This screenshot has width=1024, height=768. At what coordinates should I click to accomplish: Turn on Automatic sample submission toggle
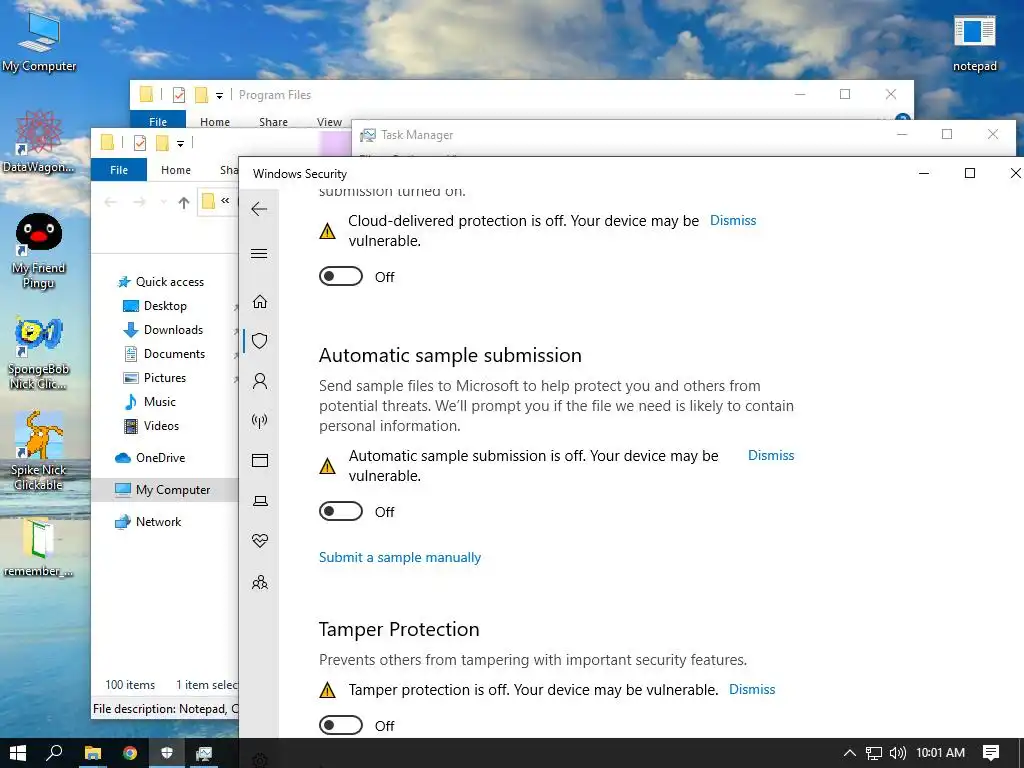coord(341,511)
